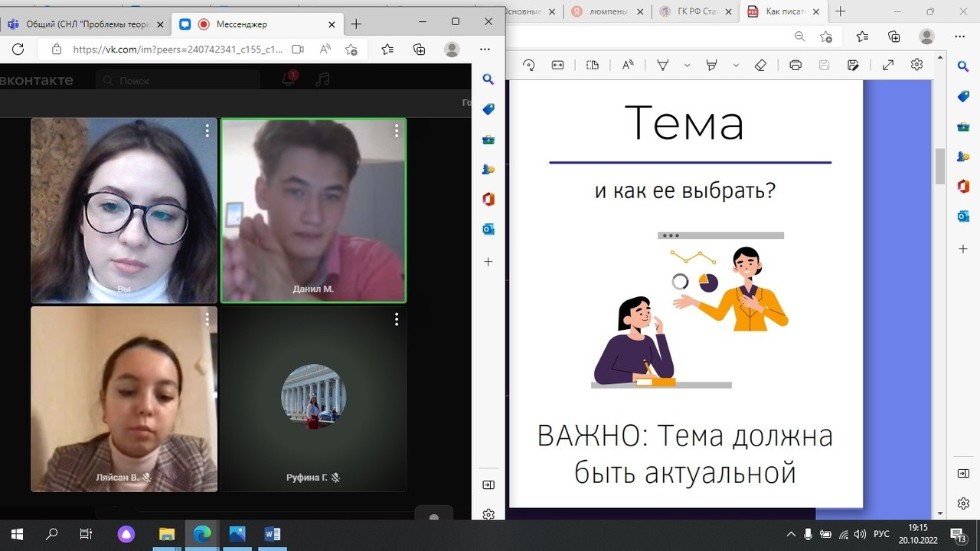Click the Save as button in PDF toolbar

853,65
